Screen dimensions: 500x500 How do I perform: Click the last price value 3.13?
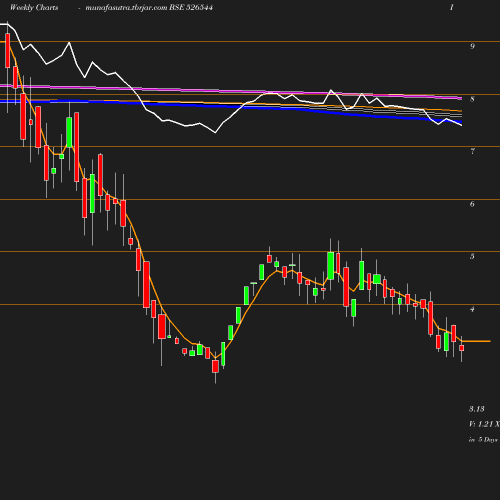click(x=477, y=409)
